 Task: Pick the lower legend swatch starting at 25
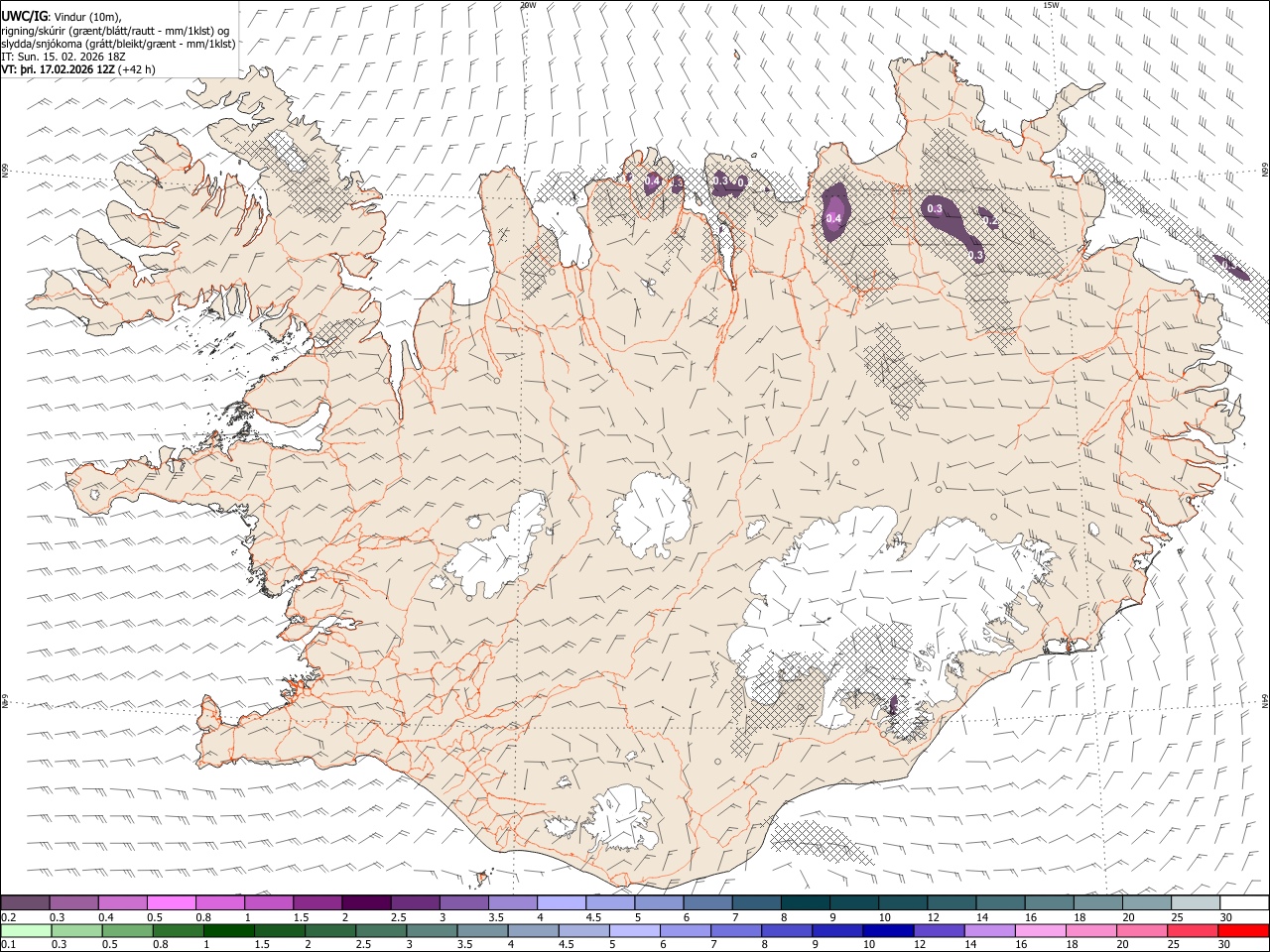point(1191,930)
